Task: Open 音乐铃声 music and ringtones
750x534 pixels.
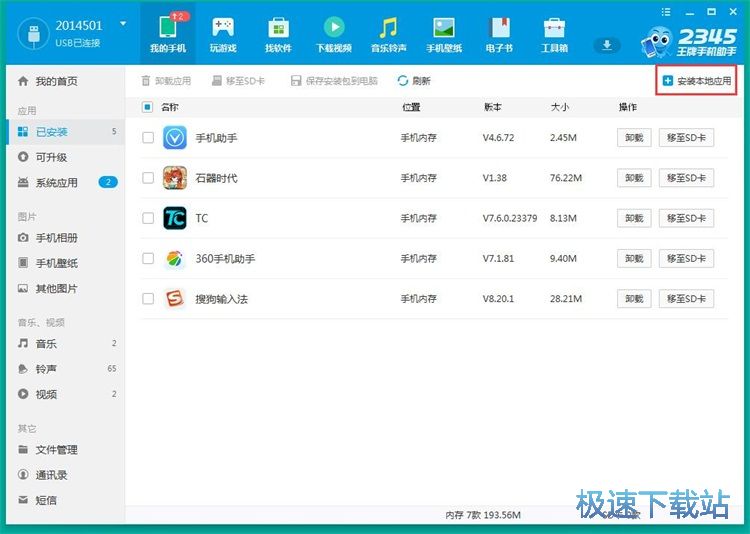Action: click(388, 34)
